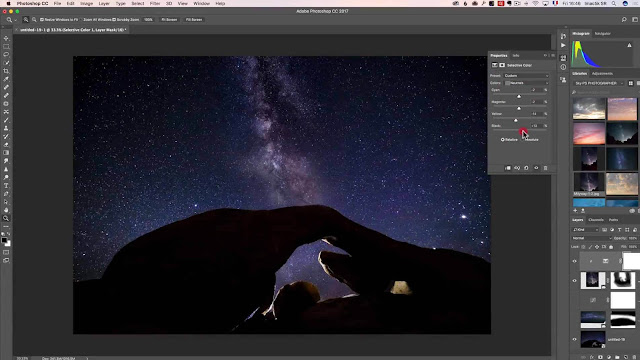Switch to the Channels tab
The height and width of the screenshot is (360, 640).
coord(596,220)
